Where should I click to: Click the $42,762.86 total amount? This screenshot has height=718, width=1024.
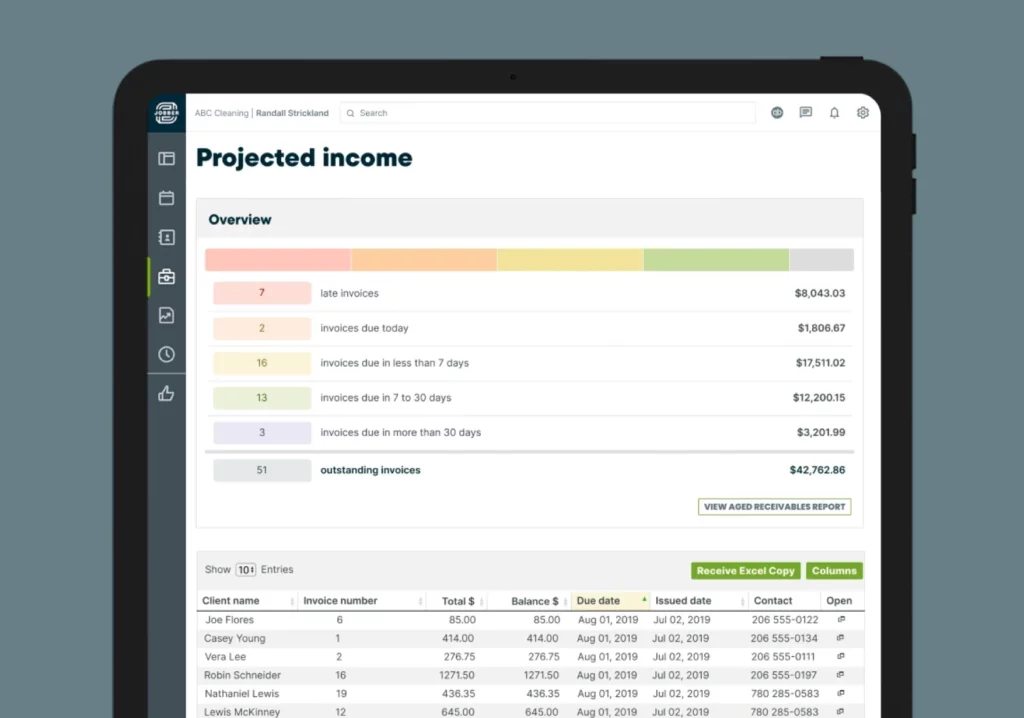tap(817, 470)
